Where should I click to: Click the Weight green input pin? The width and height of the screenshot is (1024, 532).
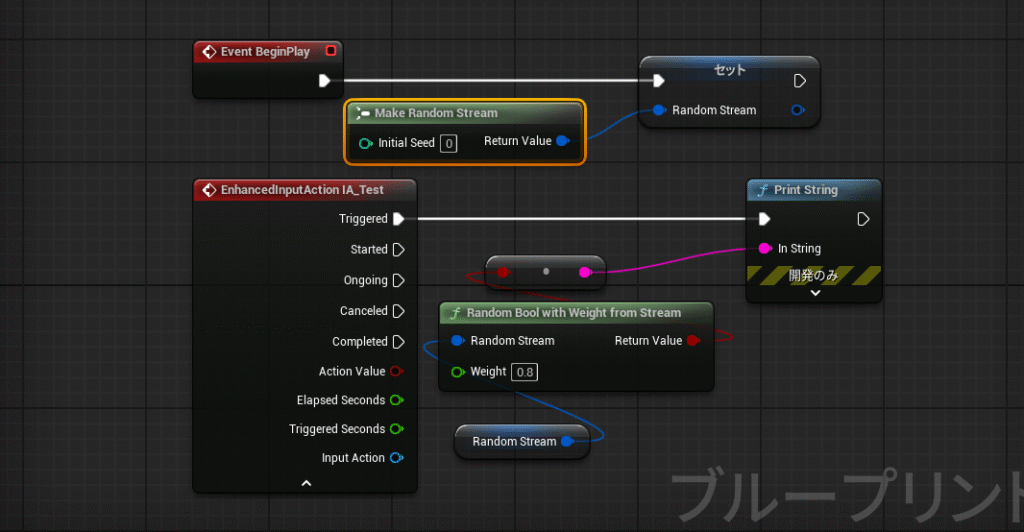tap(458, 372)
